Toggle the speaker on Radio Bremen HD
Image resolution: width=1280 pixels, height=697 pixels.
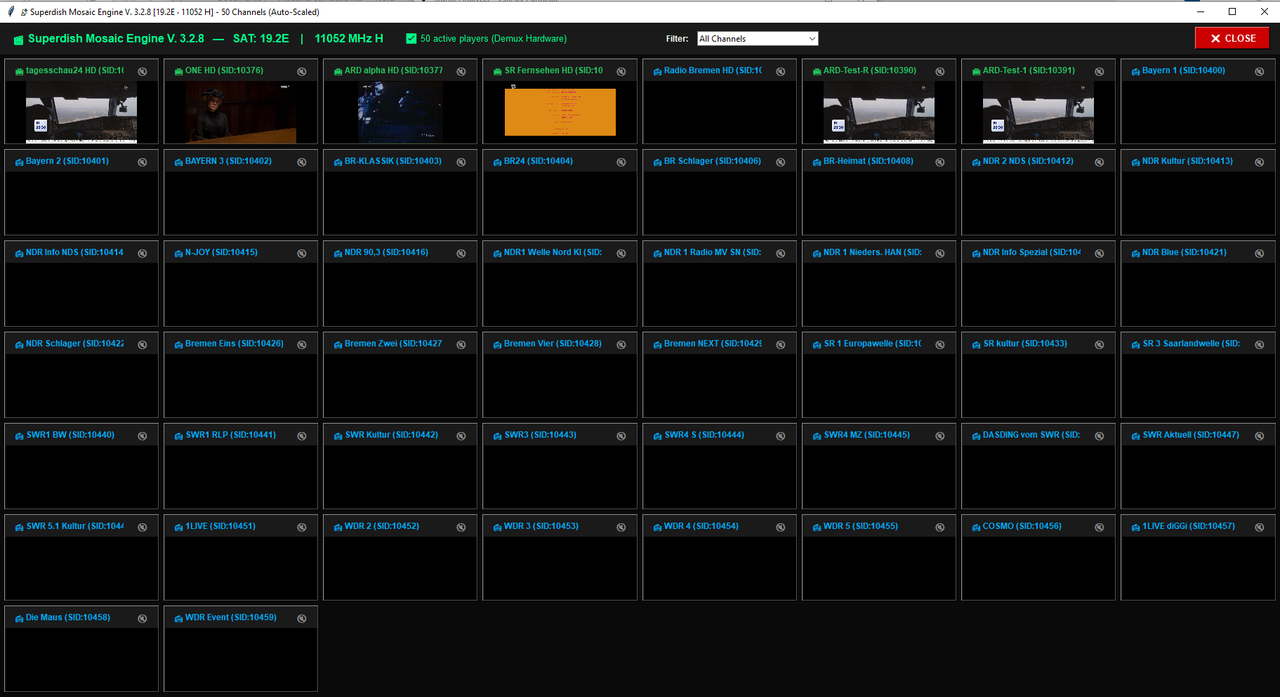(780, 71)
